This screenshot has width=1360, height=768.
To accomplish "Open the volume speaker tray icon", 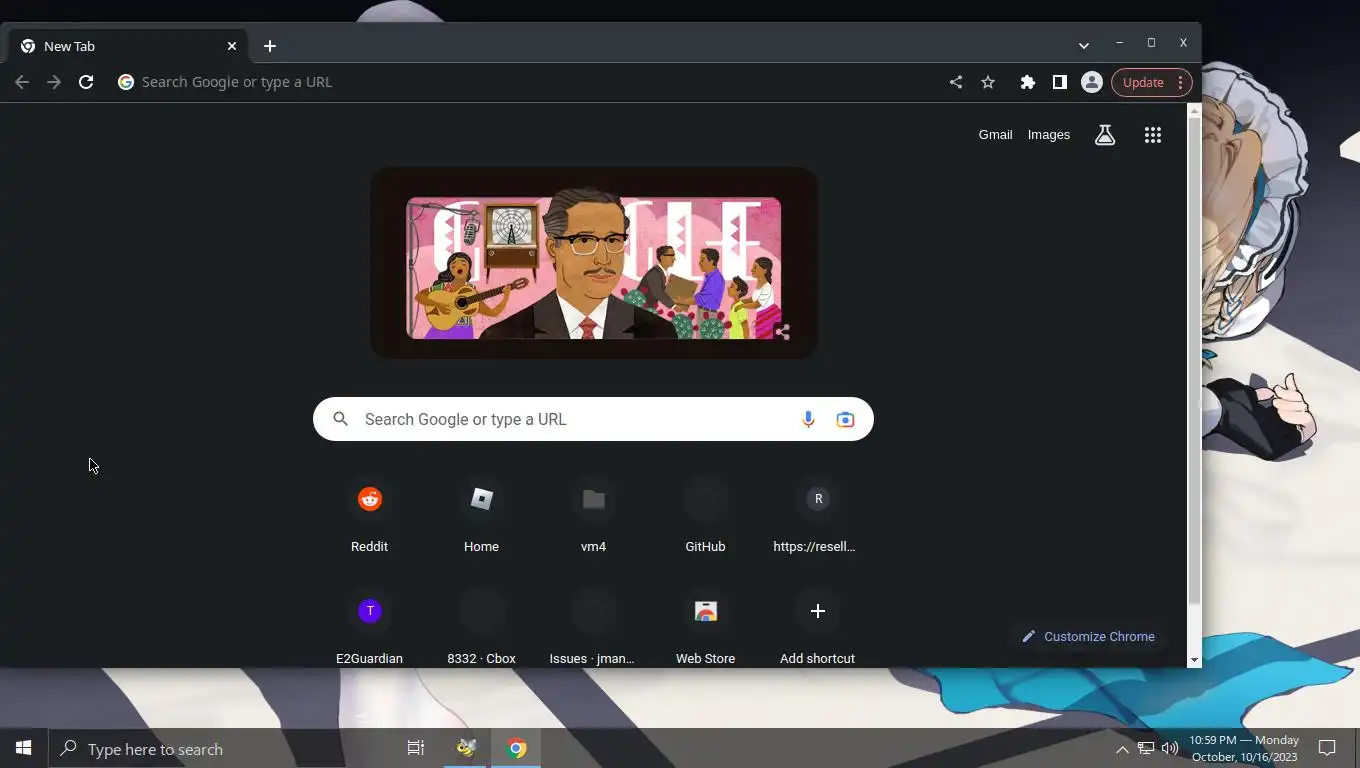I will coord(1170,749).
